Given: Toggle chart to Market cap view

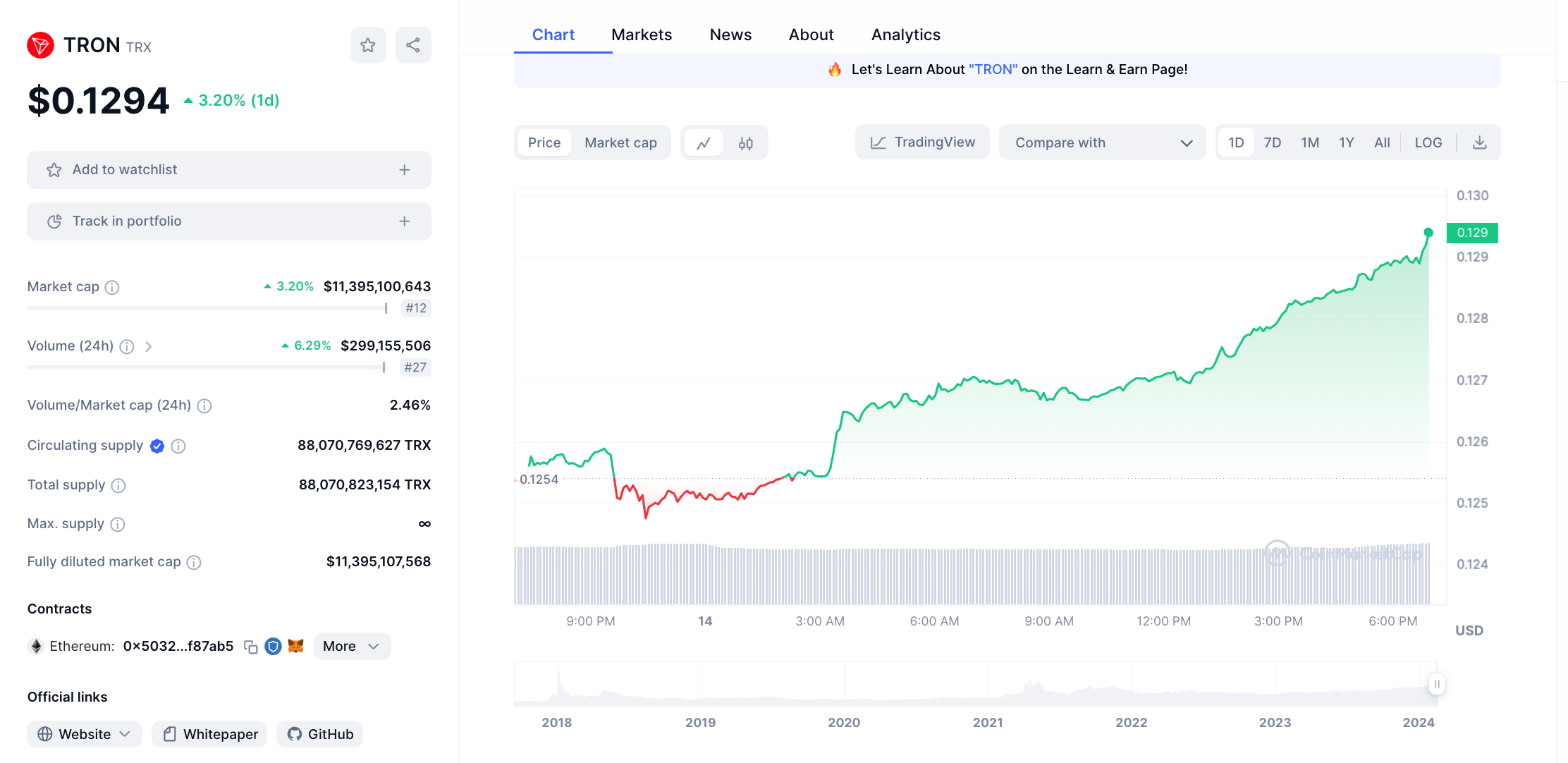Looking at the screenshot, I should 620,143.
